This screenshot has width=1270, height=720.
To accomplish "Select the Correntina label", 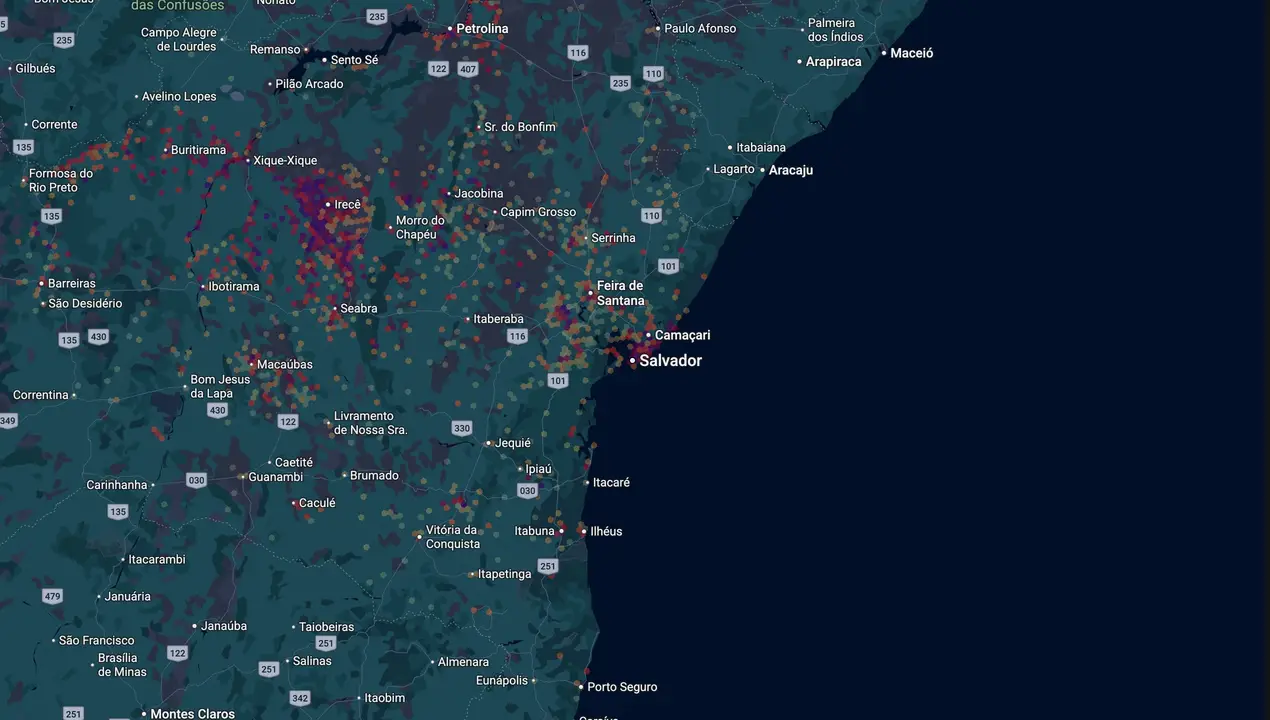I will [41, 396].
